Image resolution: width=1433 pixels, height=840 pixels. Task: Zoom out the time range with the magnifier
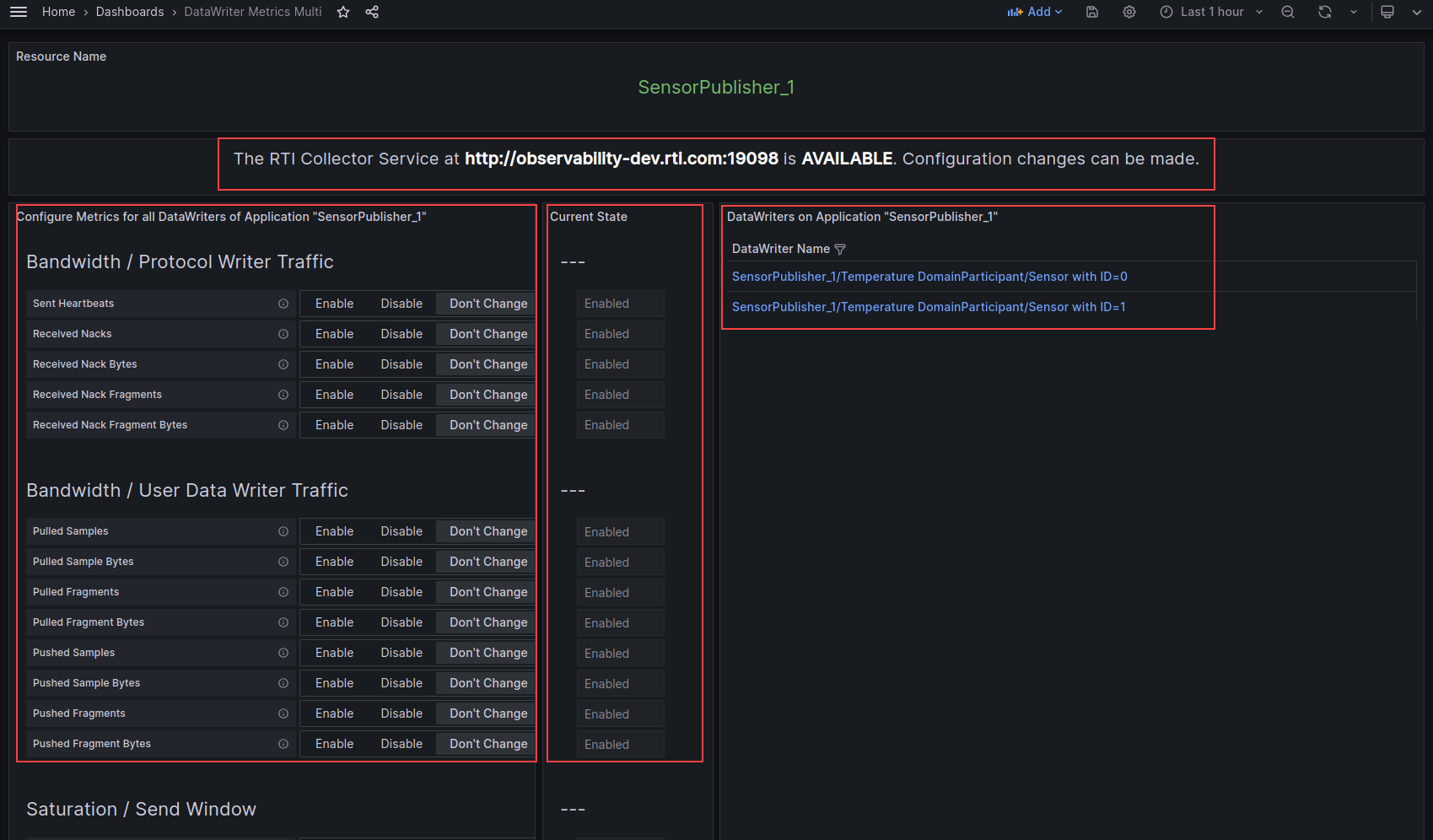[1287, 12]
